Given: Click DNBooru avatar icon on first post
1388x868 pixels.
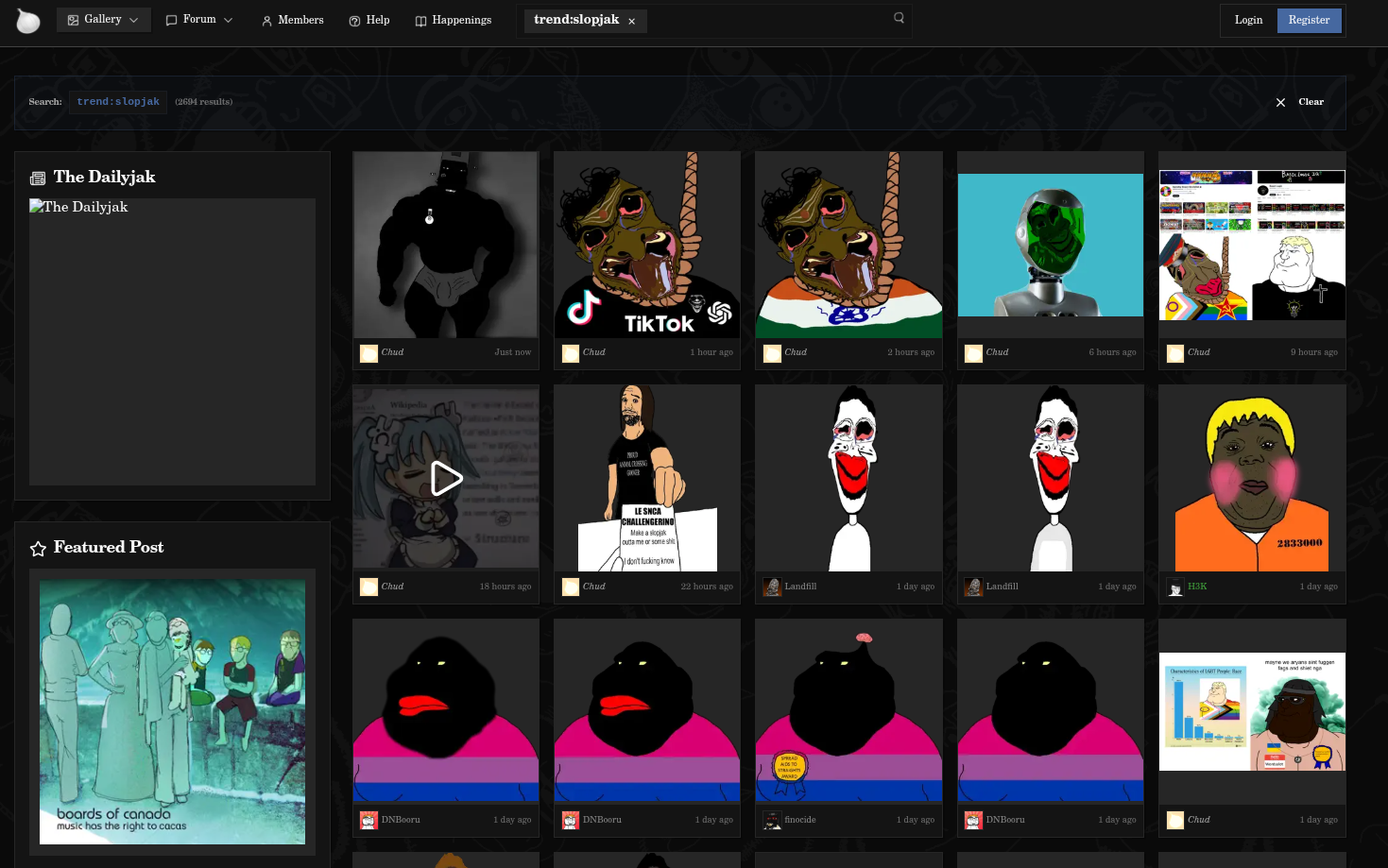Looking at the screenshot, I should tap(368, 820).
